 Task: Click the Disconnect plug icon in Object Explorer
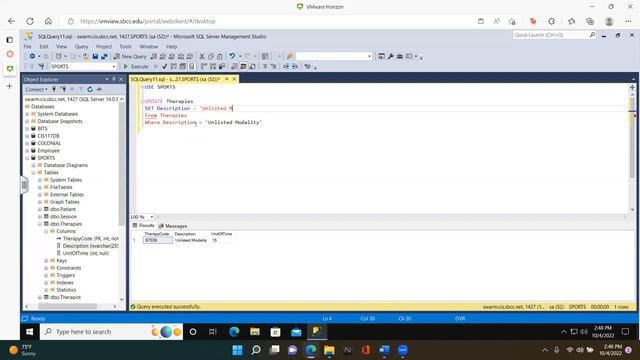(64, 89)
